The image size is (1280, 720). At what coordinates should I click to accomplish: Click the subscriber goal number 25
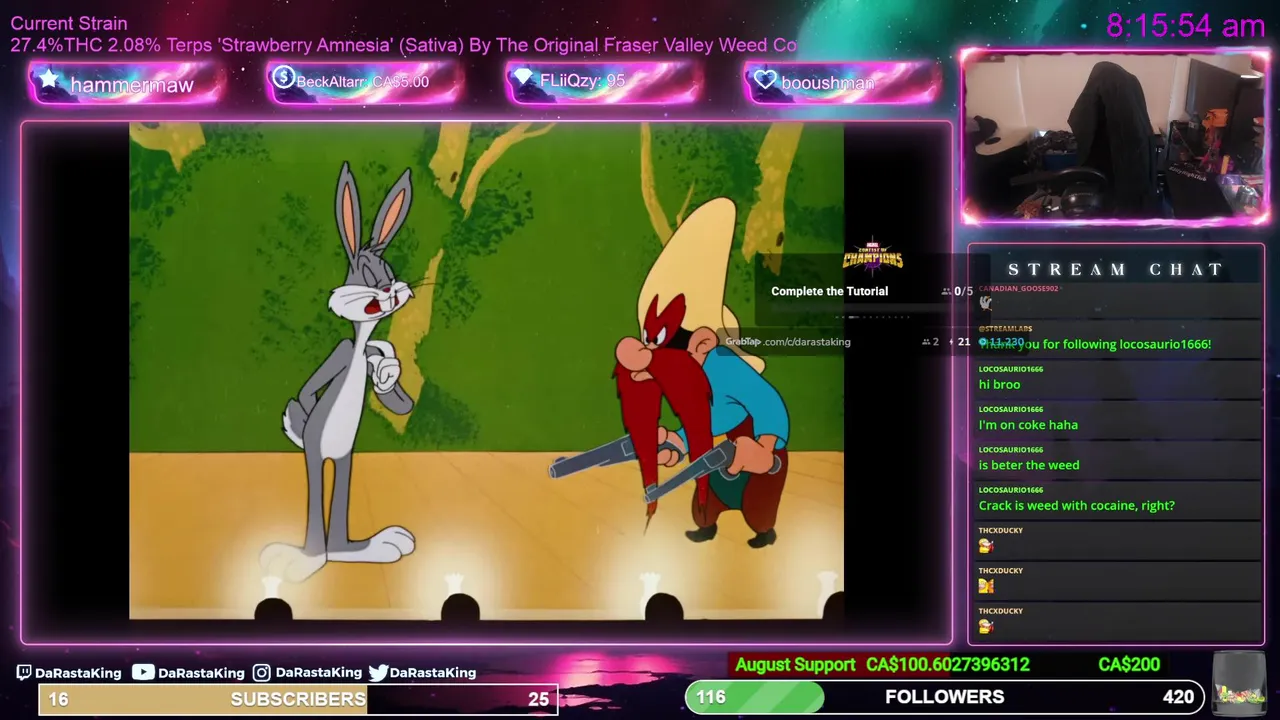538,699
